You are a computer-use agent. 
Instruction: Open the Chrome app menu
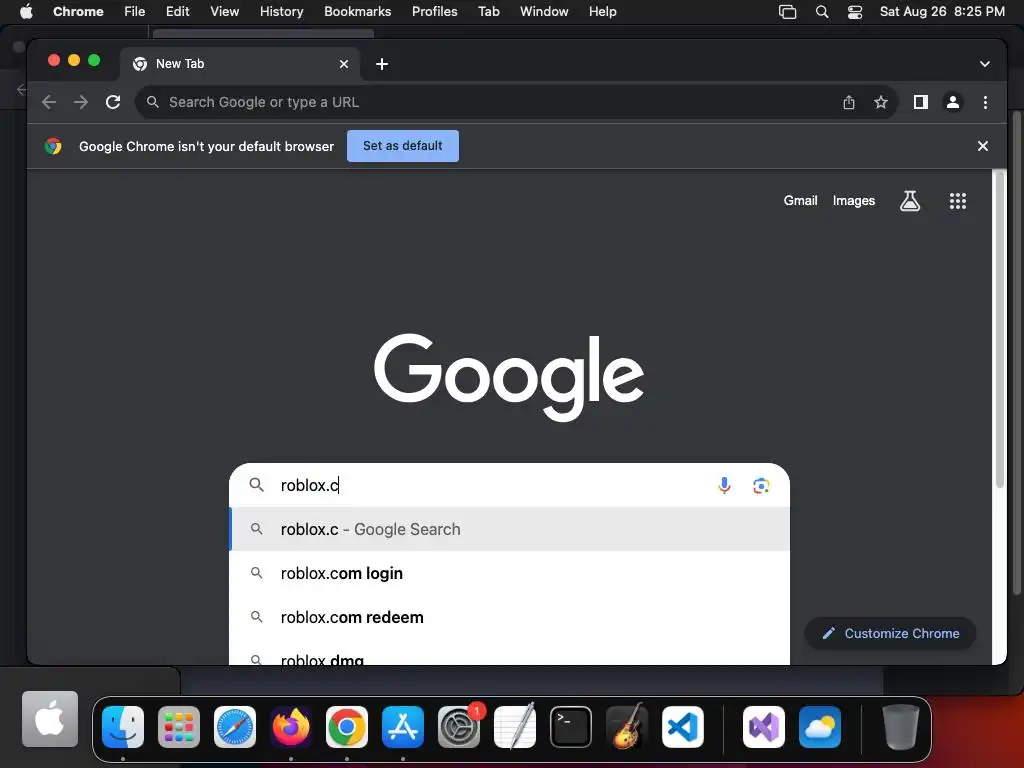point(78,11)
